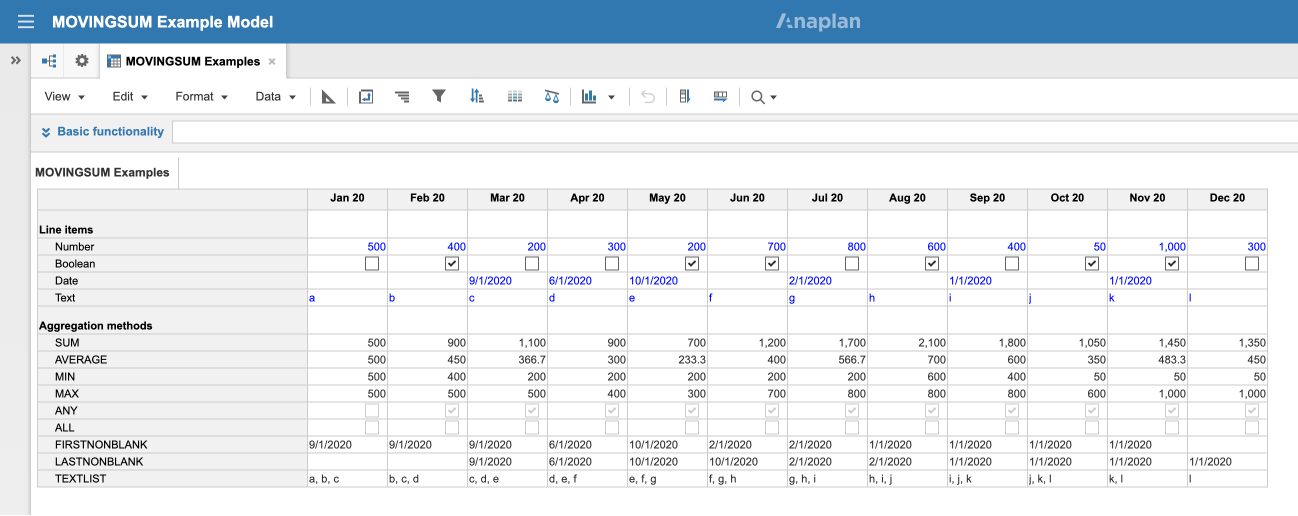Viewport: 1298px width, 516px height.
Task: Select the Jan 20 column header
Action: (x=347, y=198)
